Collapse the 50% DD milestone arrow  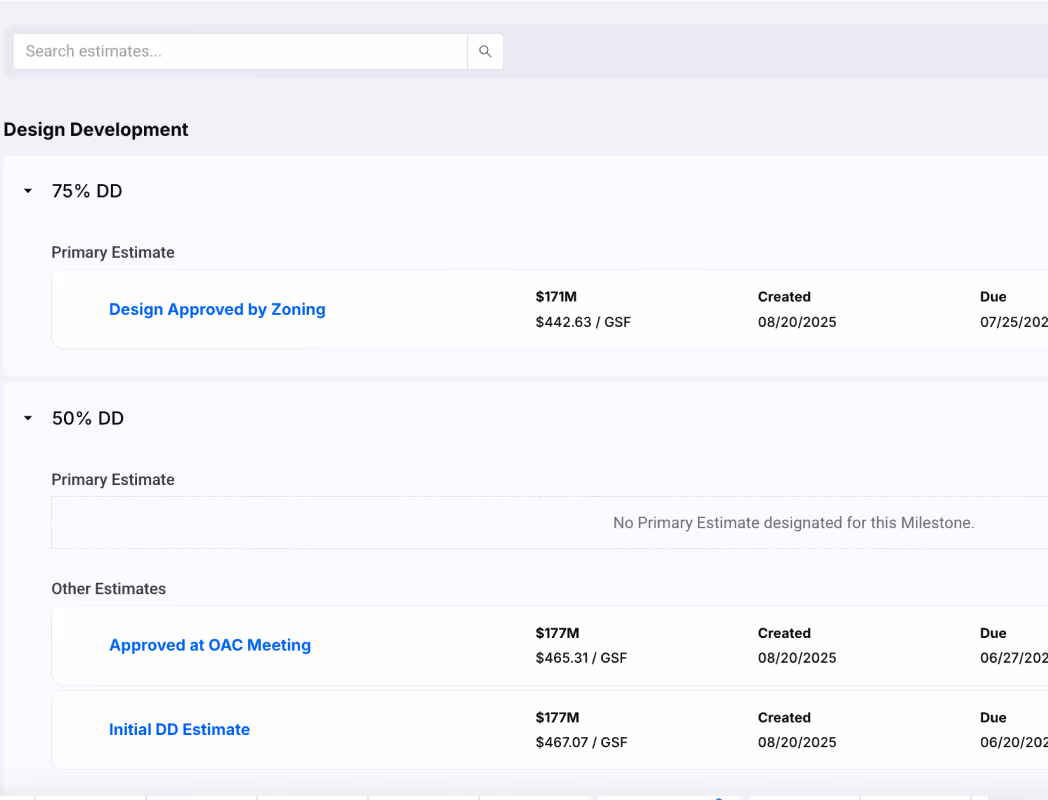28,418
